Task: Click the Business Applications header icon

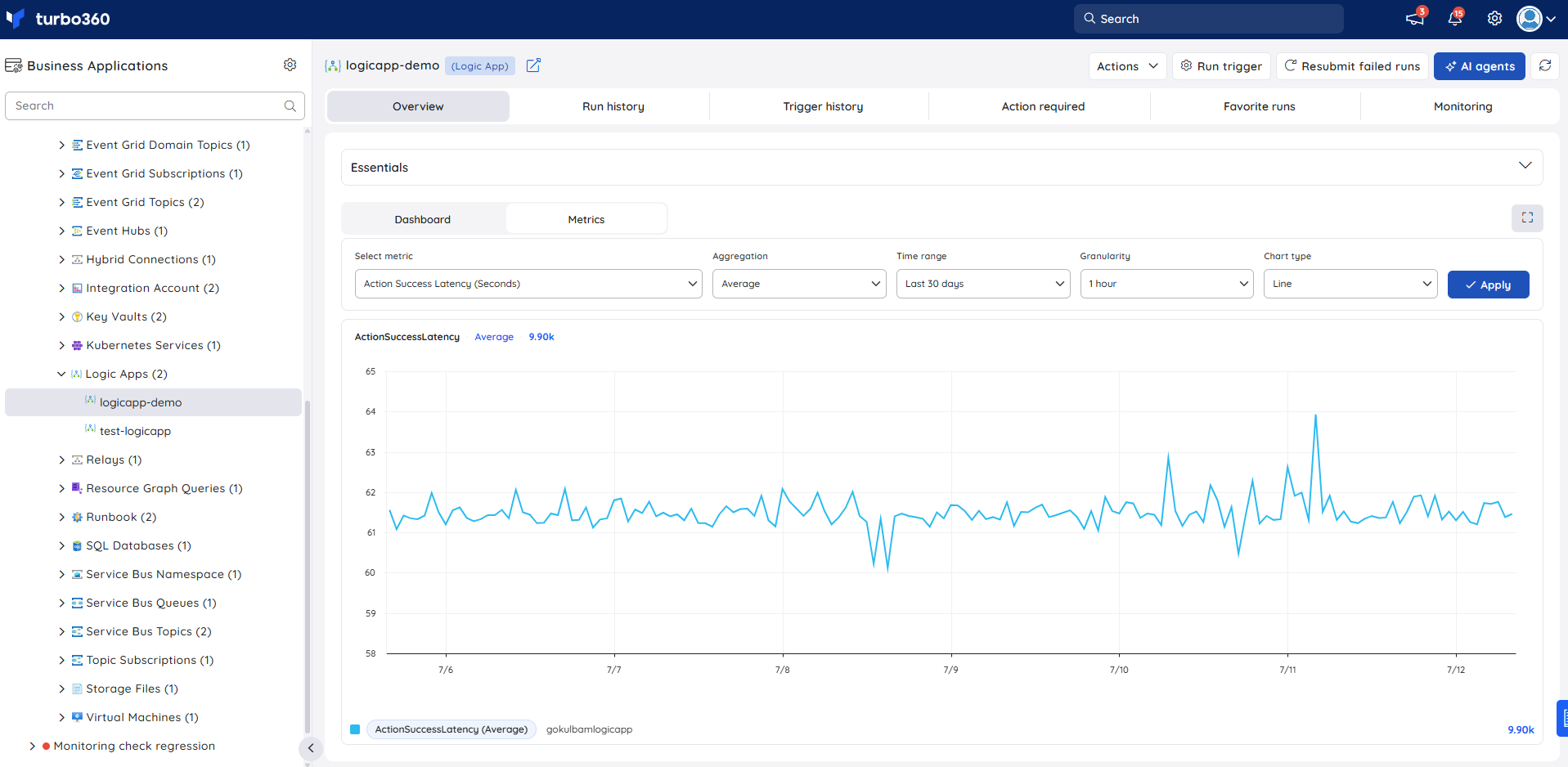Action: coord(13,65)
